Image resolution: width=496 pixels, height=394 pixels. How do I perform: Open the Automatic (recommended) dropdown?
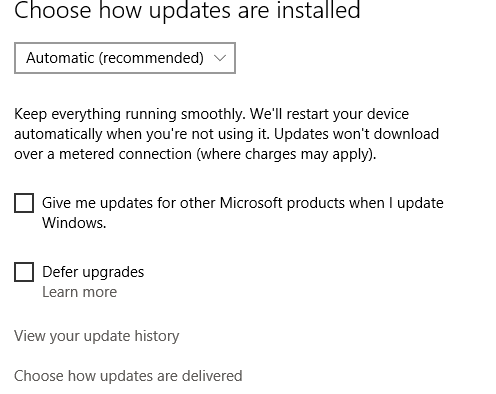pyautogui.click(x=125, y=58)
